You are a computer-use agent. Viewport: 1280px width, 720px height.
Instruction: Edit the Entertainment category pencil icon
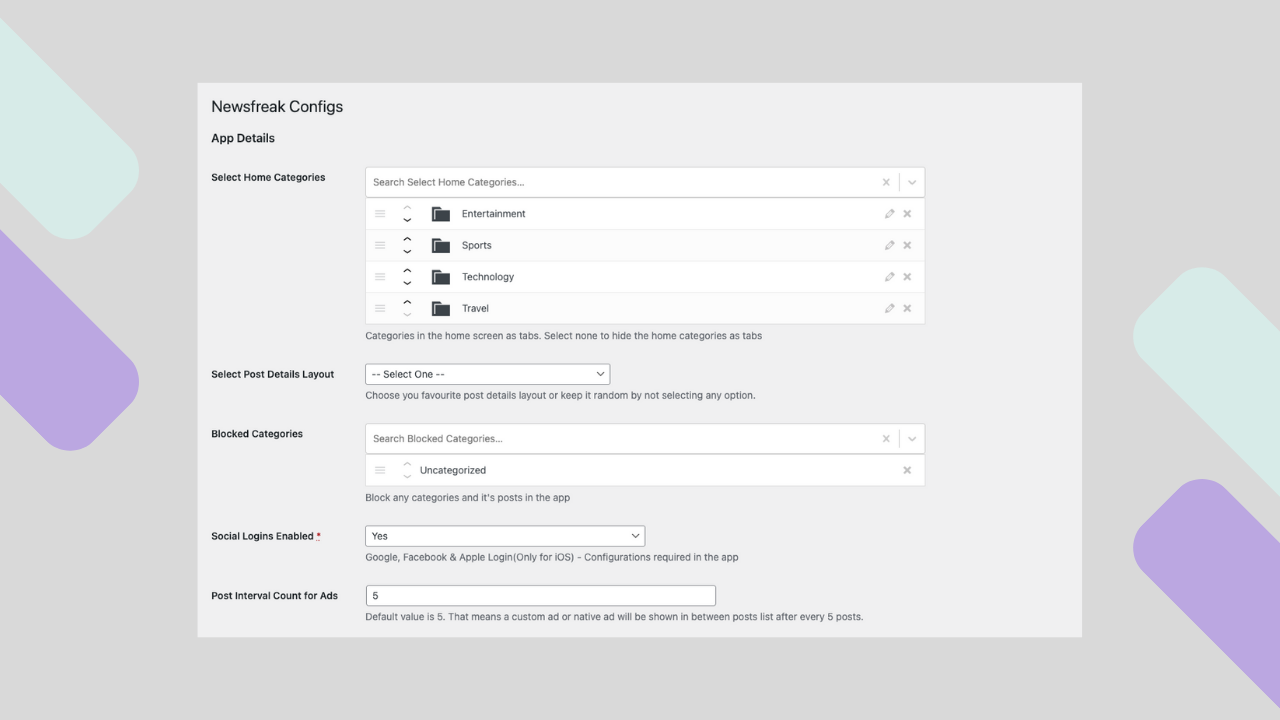(x=889, y=214)
